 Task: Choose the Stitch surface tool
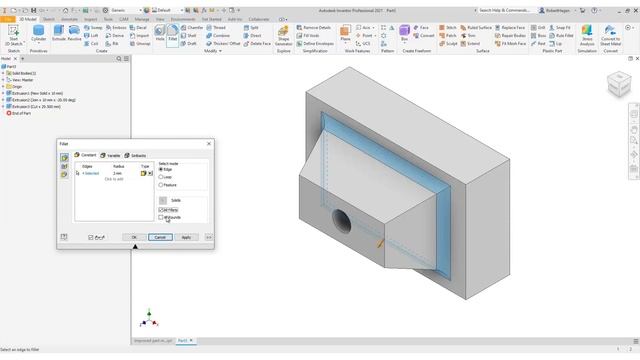(448, 27)
